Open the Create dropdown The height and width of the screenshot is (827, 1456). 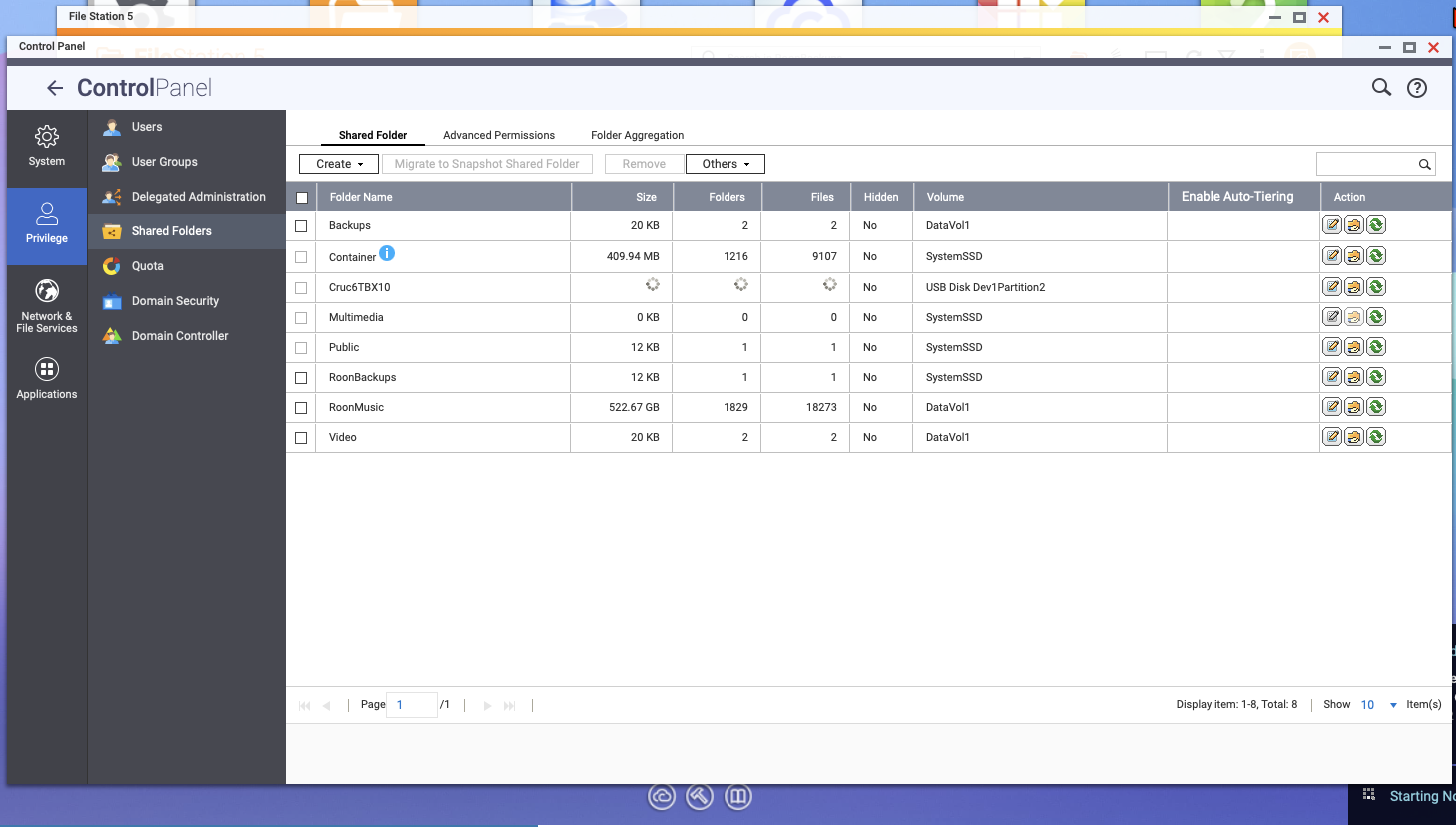[339, 164]
